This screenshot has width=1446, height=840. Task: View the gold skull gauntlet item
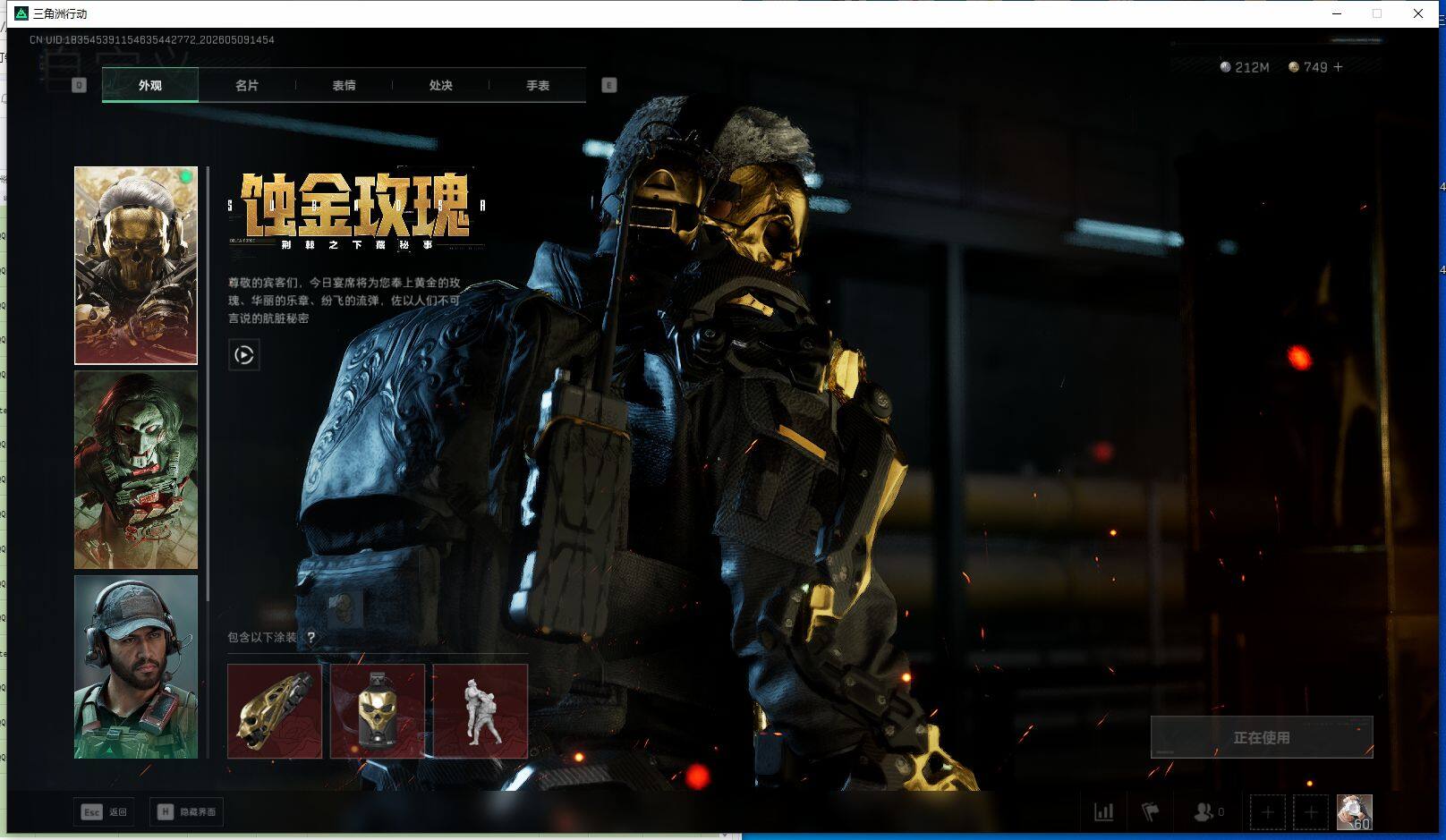tap(275, 711)
